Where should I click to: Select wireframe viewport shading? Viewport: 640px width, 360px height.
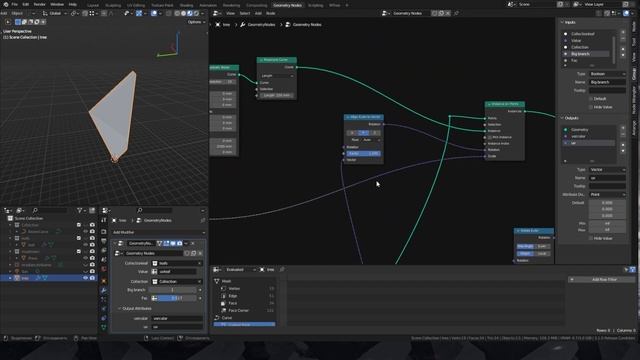177,13
